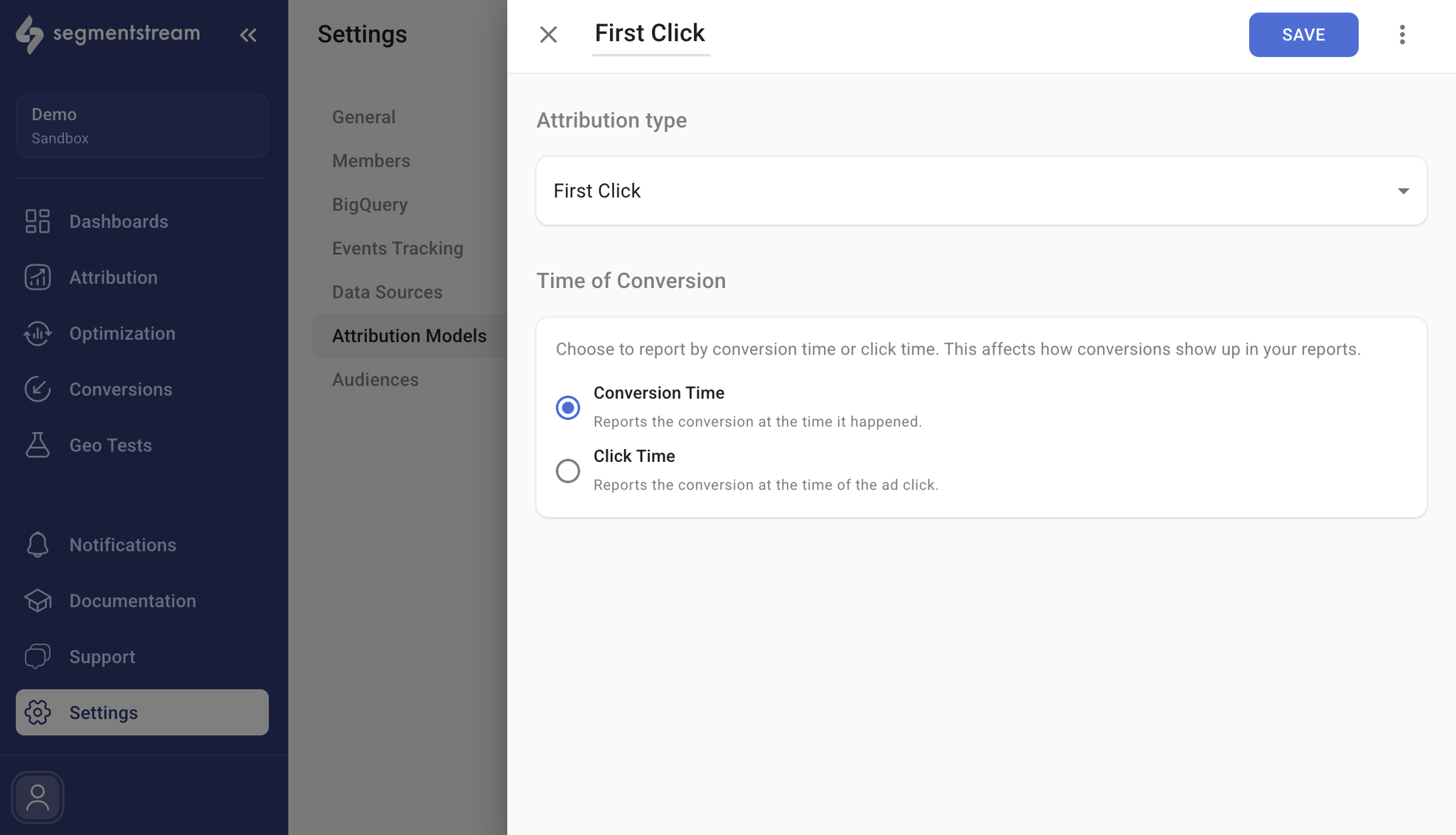
Task: Open Geo Tests flask icon
Action: point(38,446)
